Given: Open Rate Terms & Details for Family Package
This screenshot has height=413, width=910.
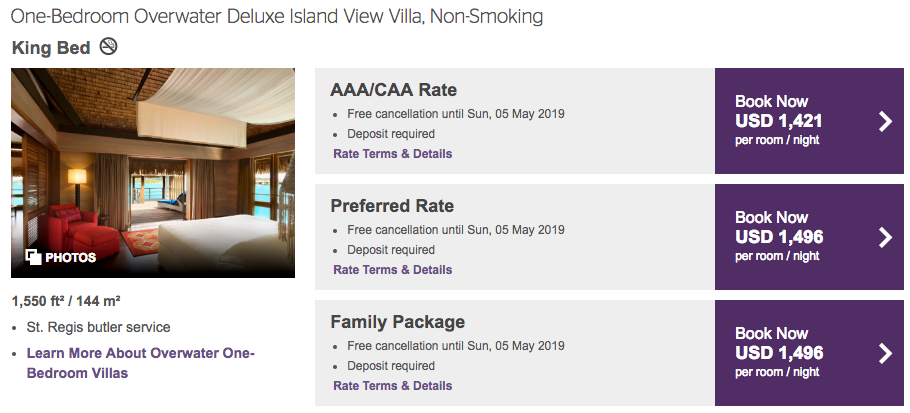Looking at the screenshot, I should click(392, 386).
